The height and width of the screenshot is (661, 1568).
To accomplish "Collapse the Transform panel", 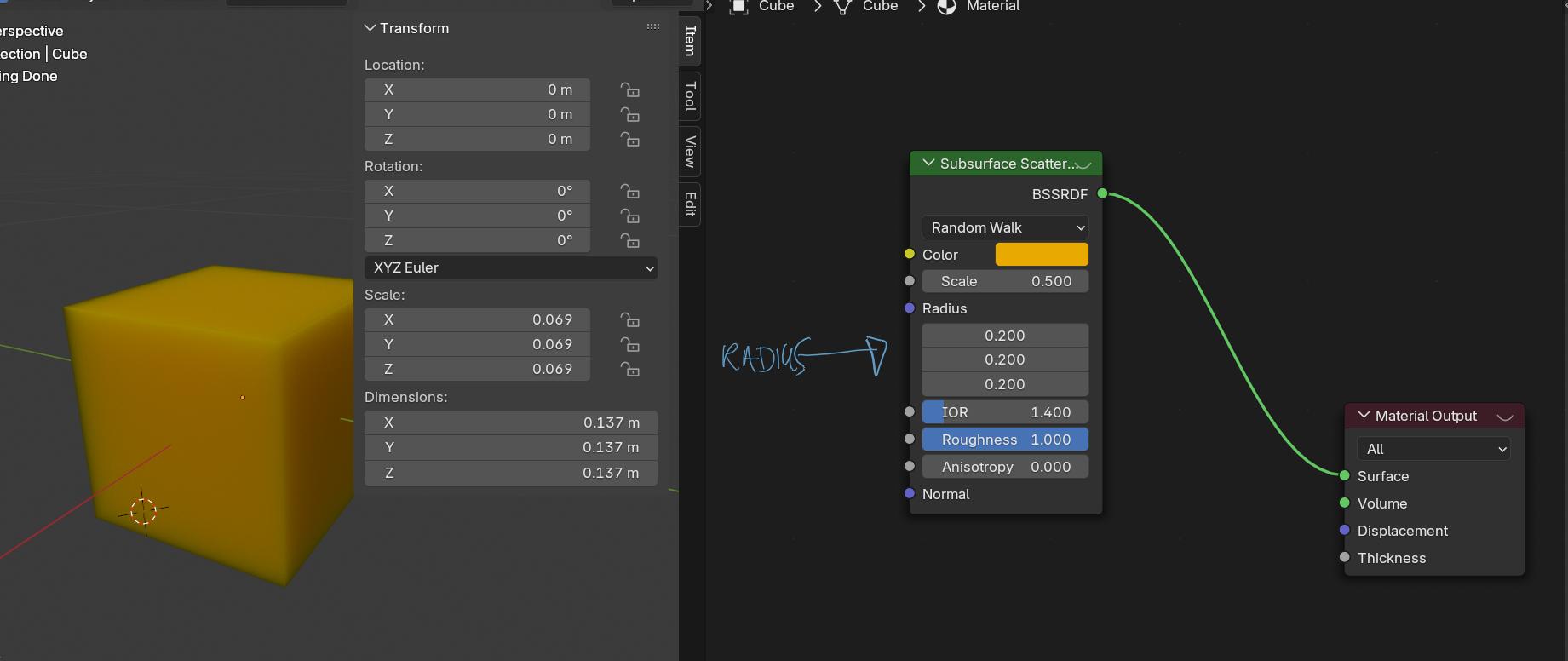I will [370, 28].
